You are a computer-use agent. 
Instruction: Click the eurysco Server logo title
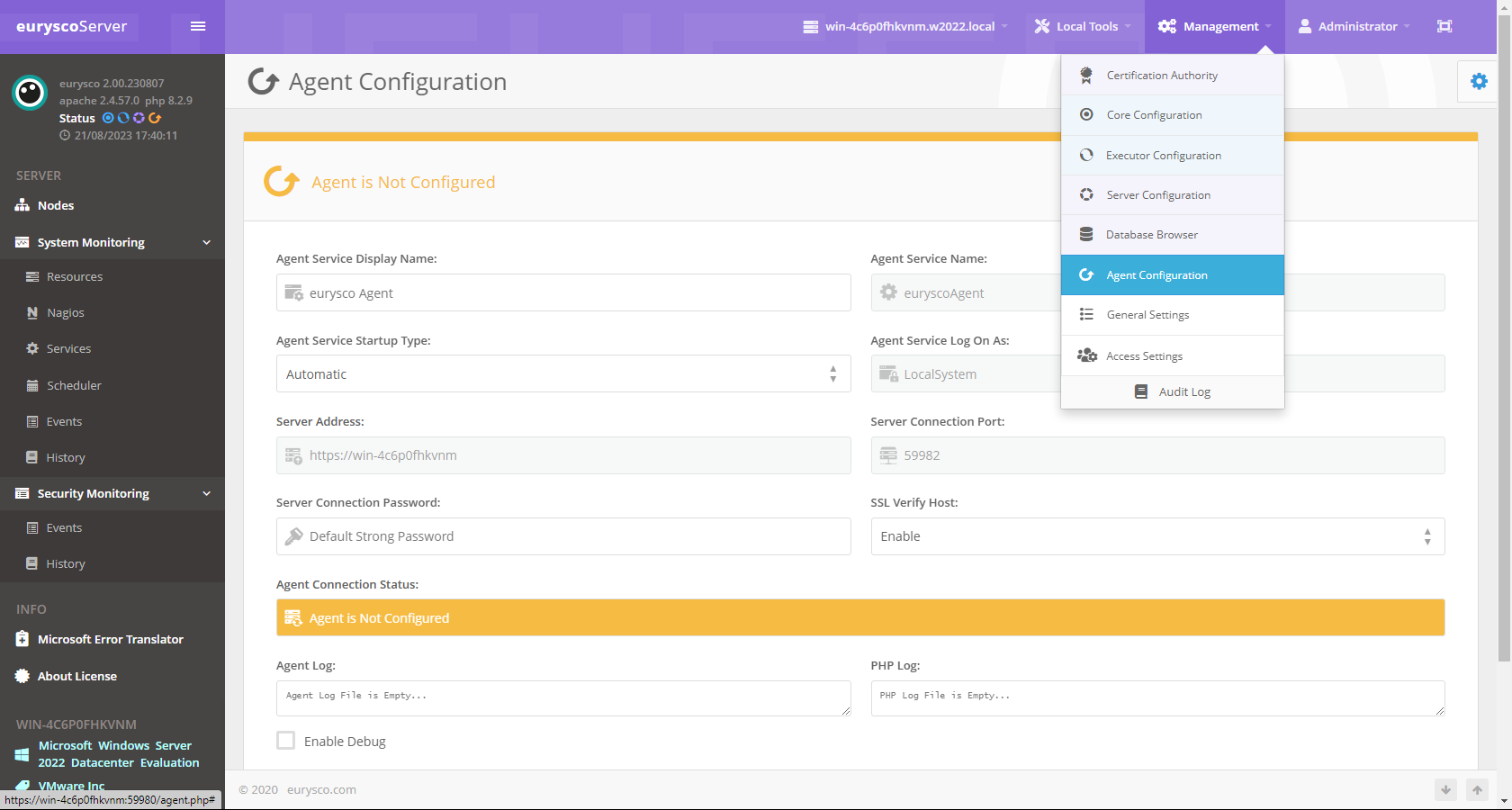pyautogui.click(x=72, y=26)
